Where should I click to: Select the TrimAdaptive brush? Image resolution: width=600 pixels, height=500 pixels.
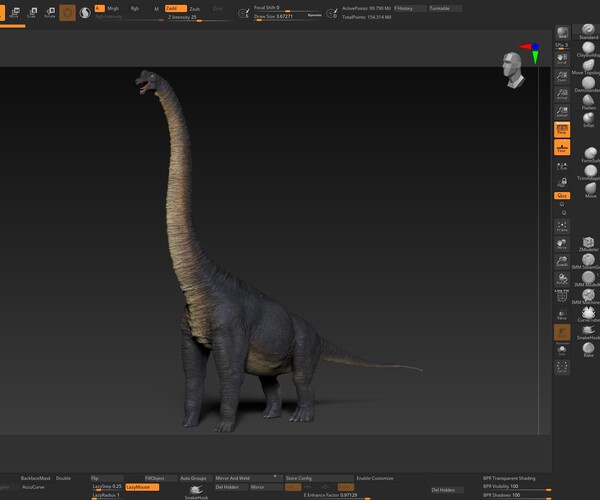590,172
